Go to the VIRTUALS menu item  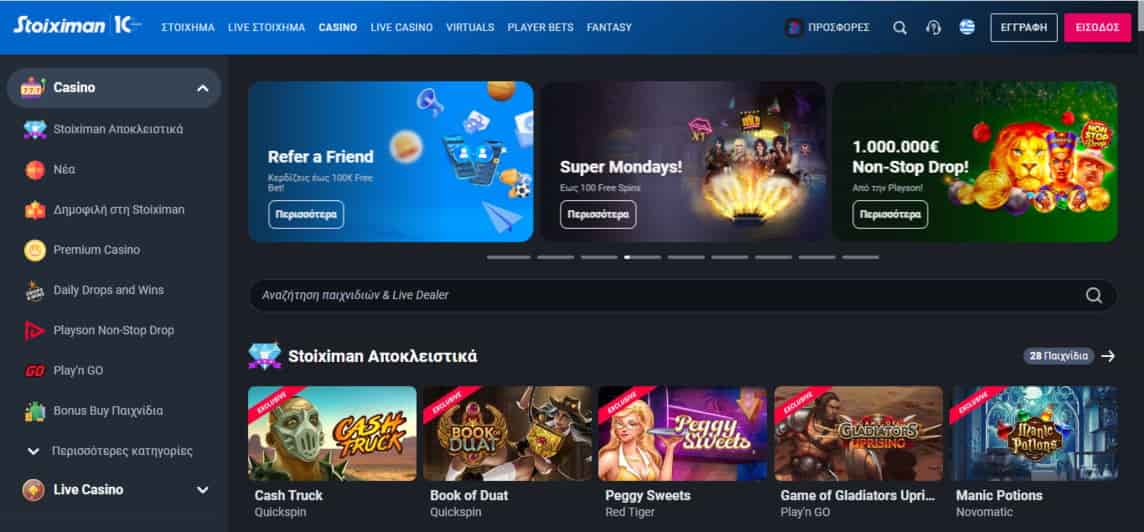tap(470, 28)
